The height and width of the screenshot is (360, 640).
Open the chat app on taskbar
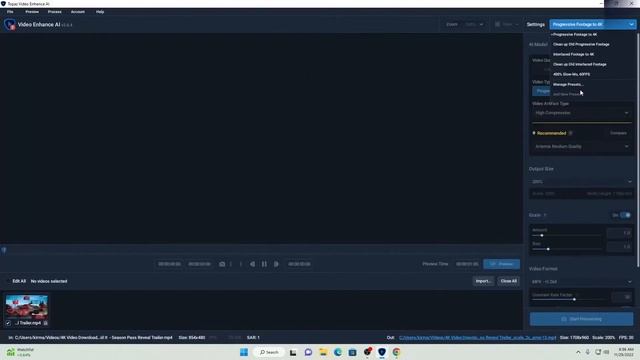coord(308,352)
